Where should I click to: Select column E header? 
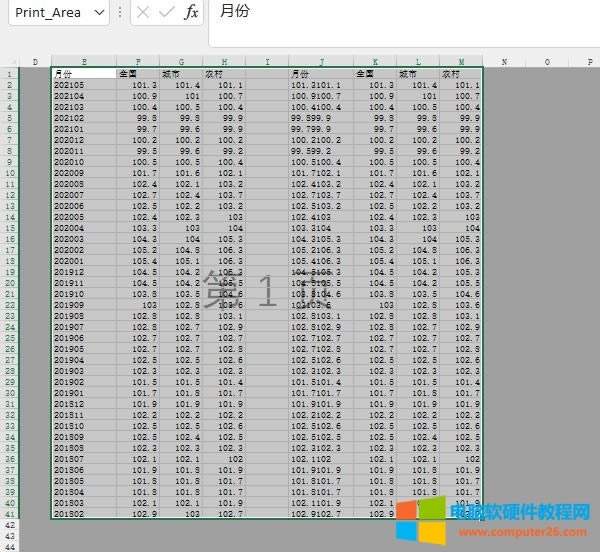pos(83,62)
